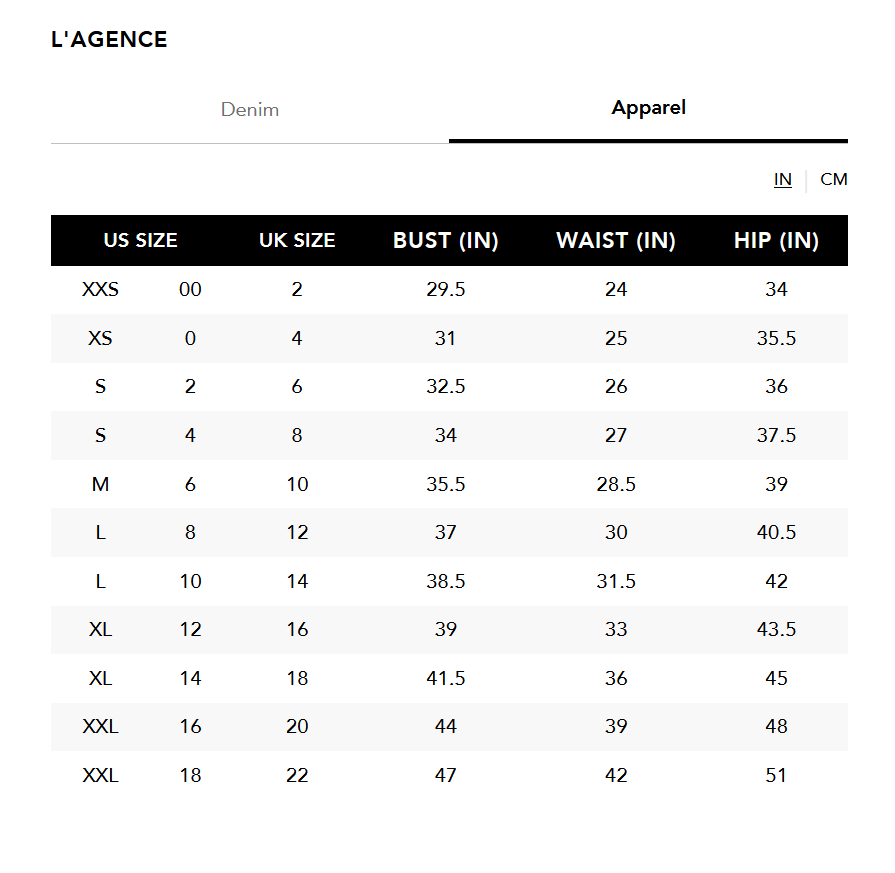Click the US size 00 cell
The image size is (895, 873).
tap(190, 290)
